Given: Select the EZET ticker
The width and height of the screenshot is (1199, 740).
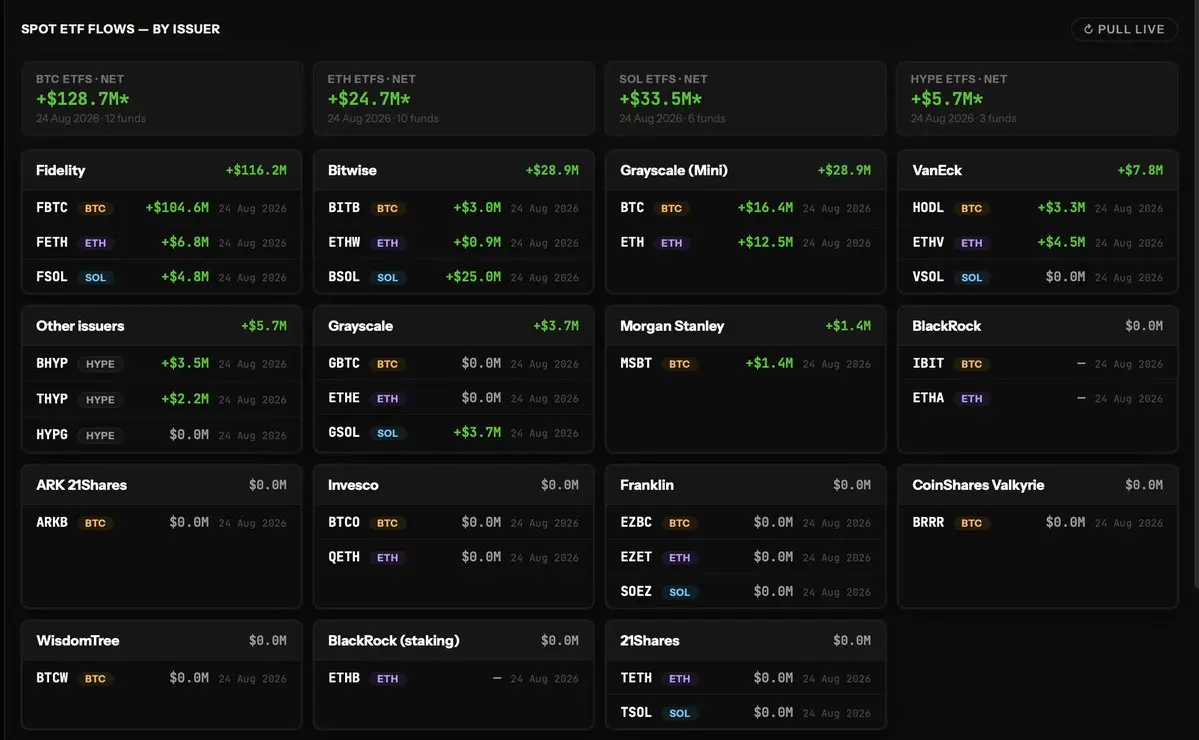Looking at the screenshot, I should (636, 557).
